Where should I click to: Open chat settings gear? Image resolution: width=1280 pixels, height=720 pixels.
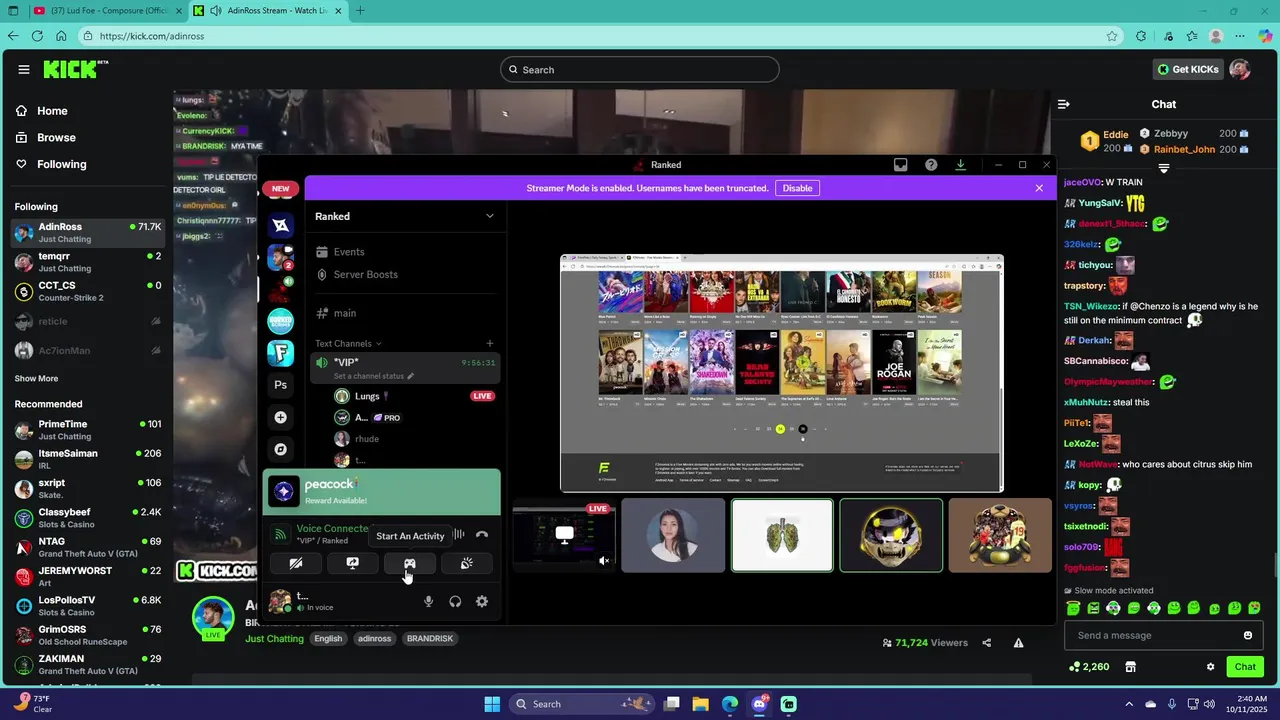1210,667
